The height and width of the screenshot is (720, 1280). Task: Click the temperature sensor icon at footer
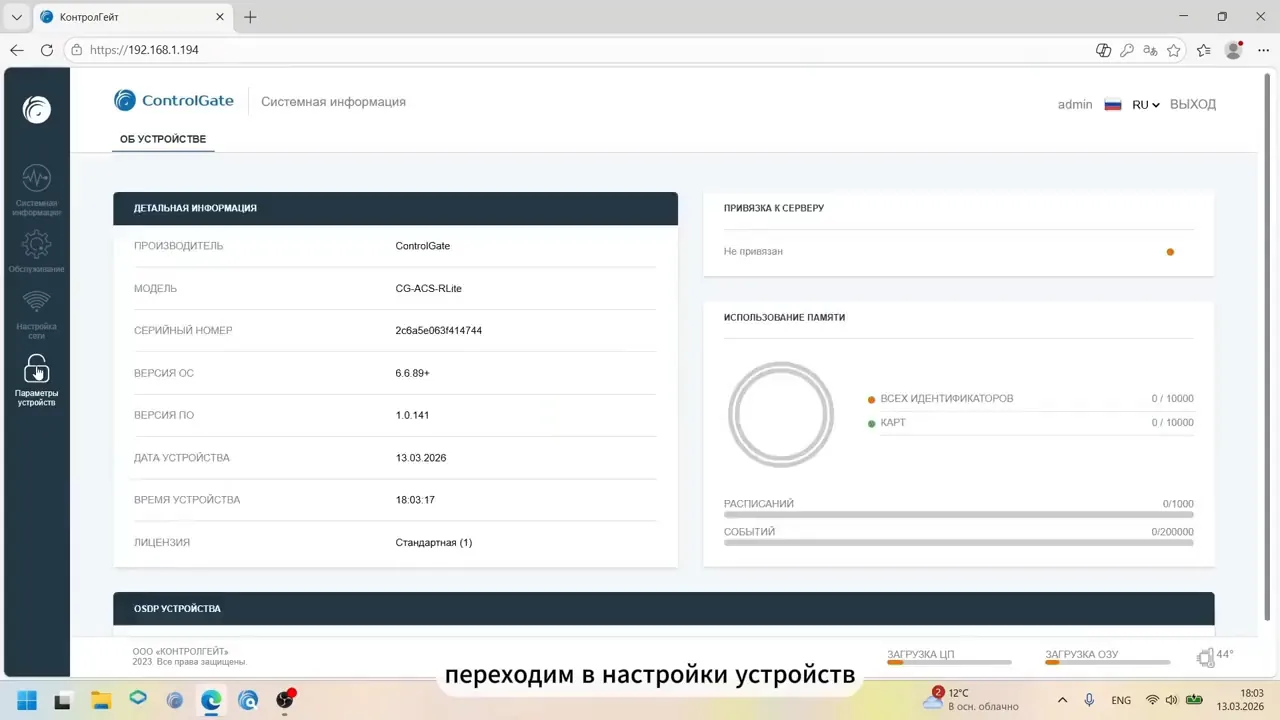[x=1205, y=657]
